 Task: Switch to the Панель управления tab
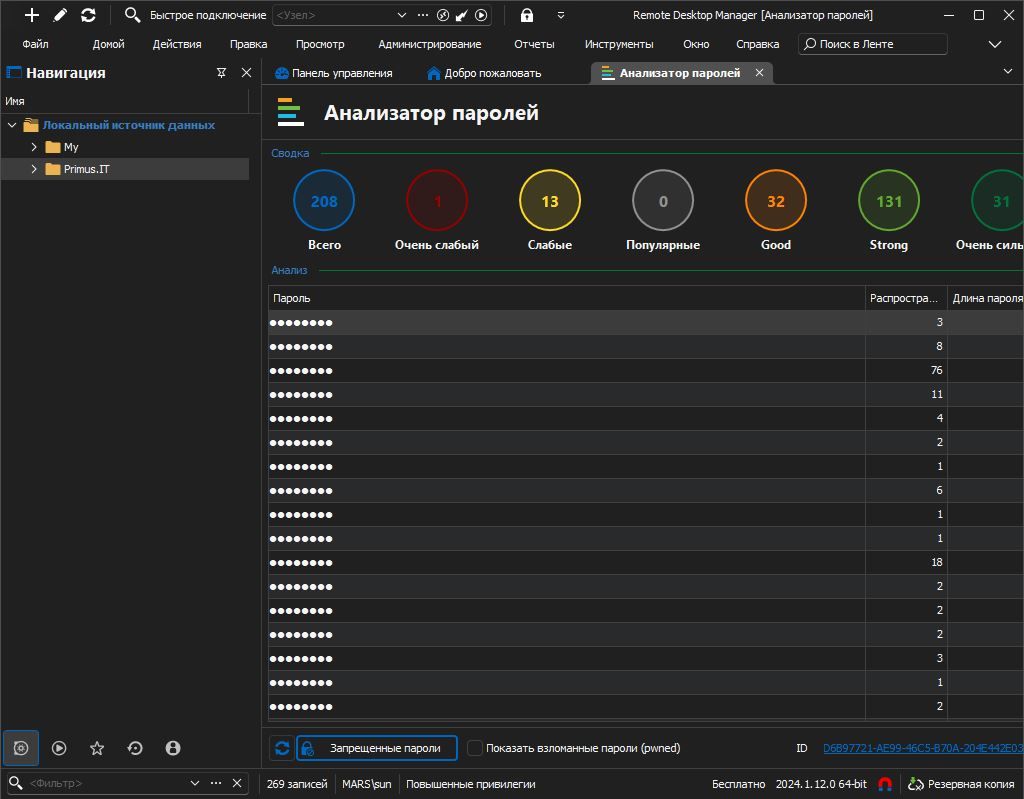[334, 73]
